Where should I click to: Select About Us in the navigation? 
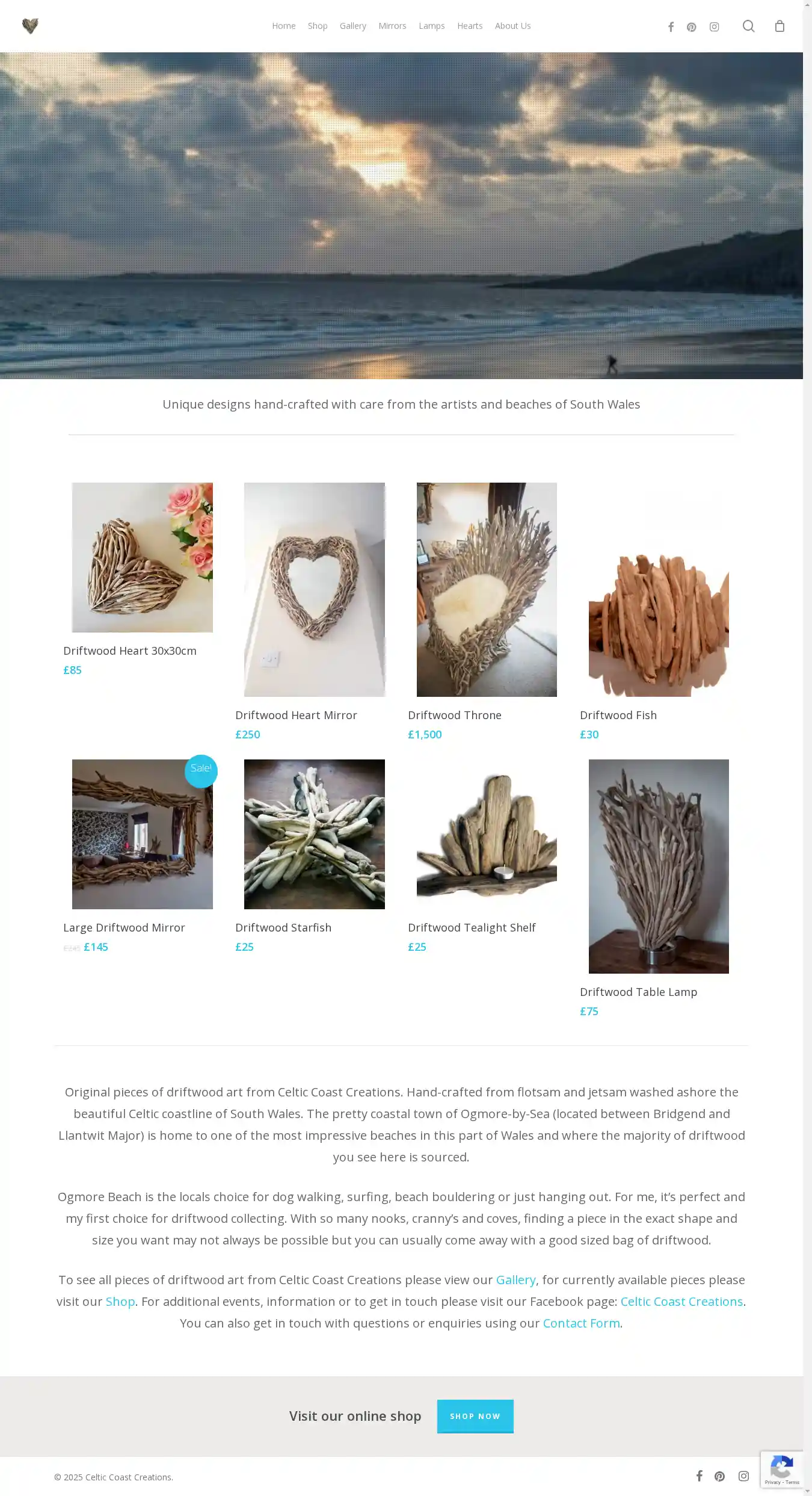click(x=512, y=26)
